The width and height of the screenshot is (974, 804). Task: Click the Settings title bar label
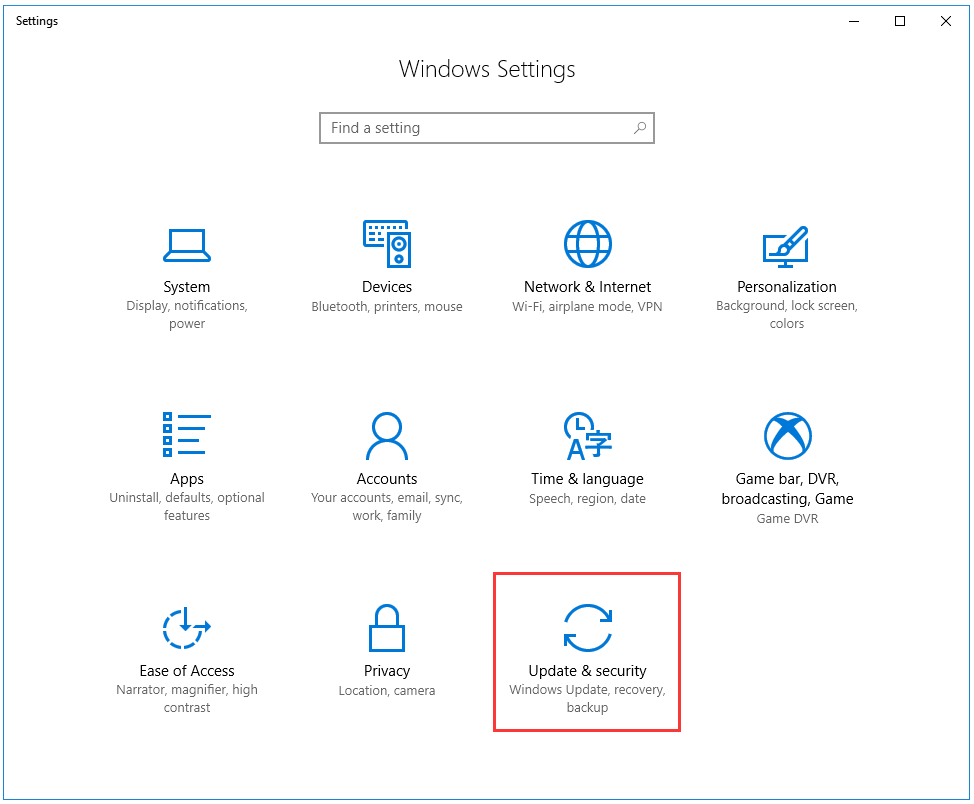click(x=36, y=20)
